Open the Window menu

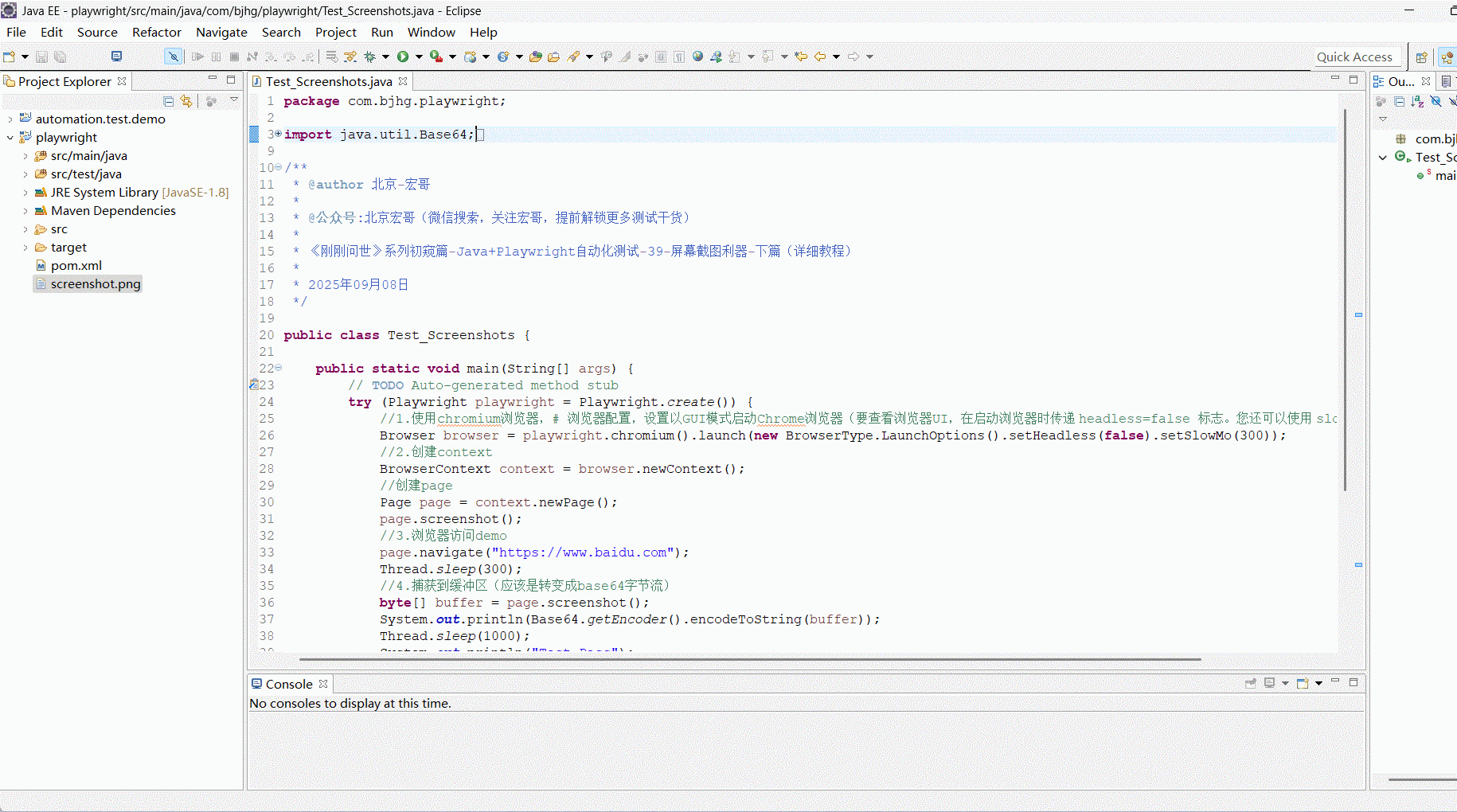click(x=432, y=32)
